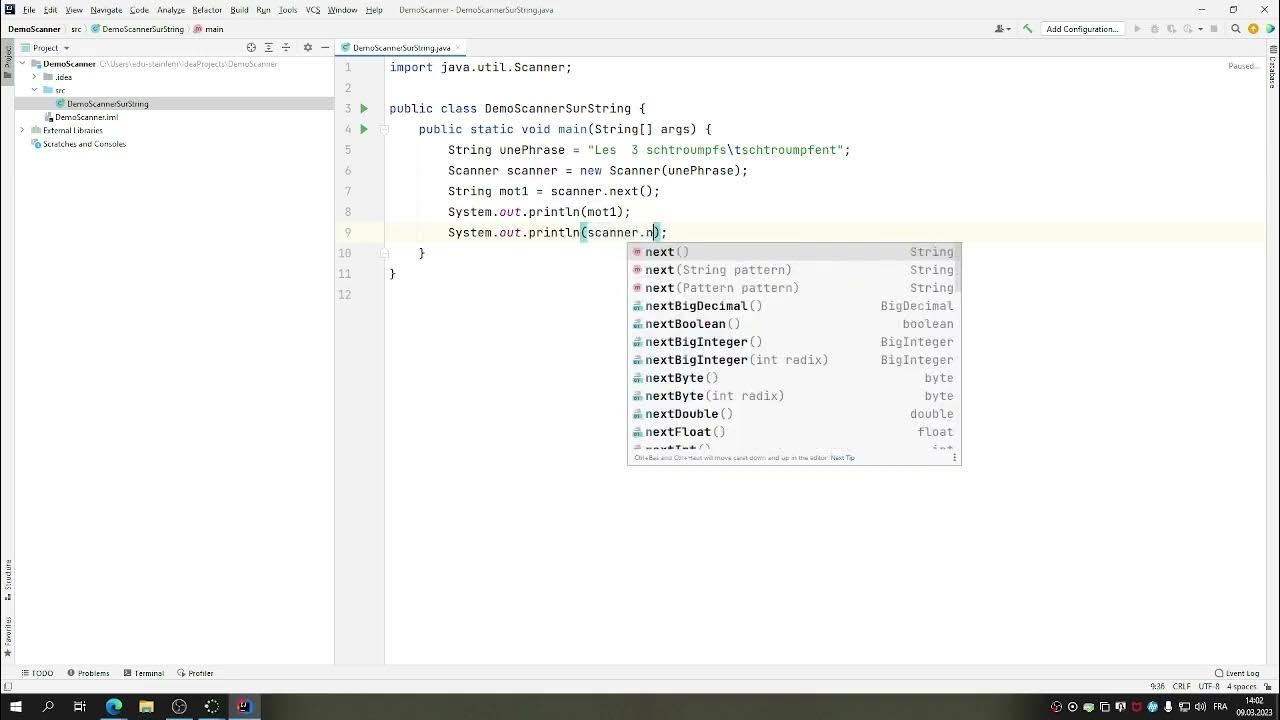Open the File menu

(x=29, y=10)
